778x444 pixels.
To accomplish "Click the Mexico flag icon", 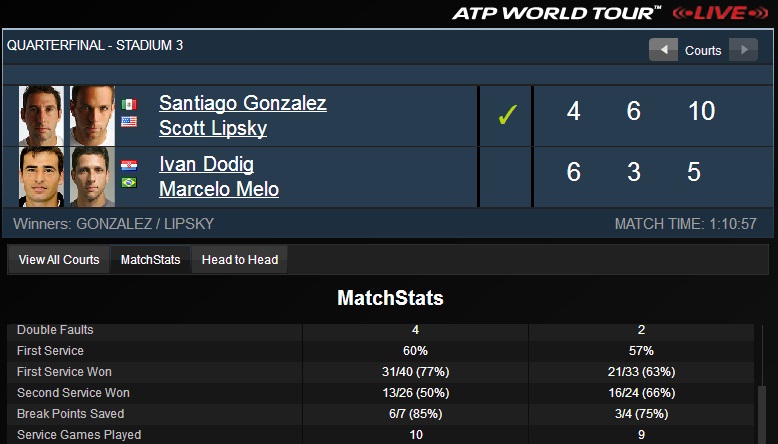I will 129,104.
